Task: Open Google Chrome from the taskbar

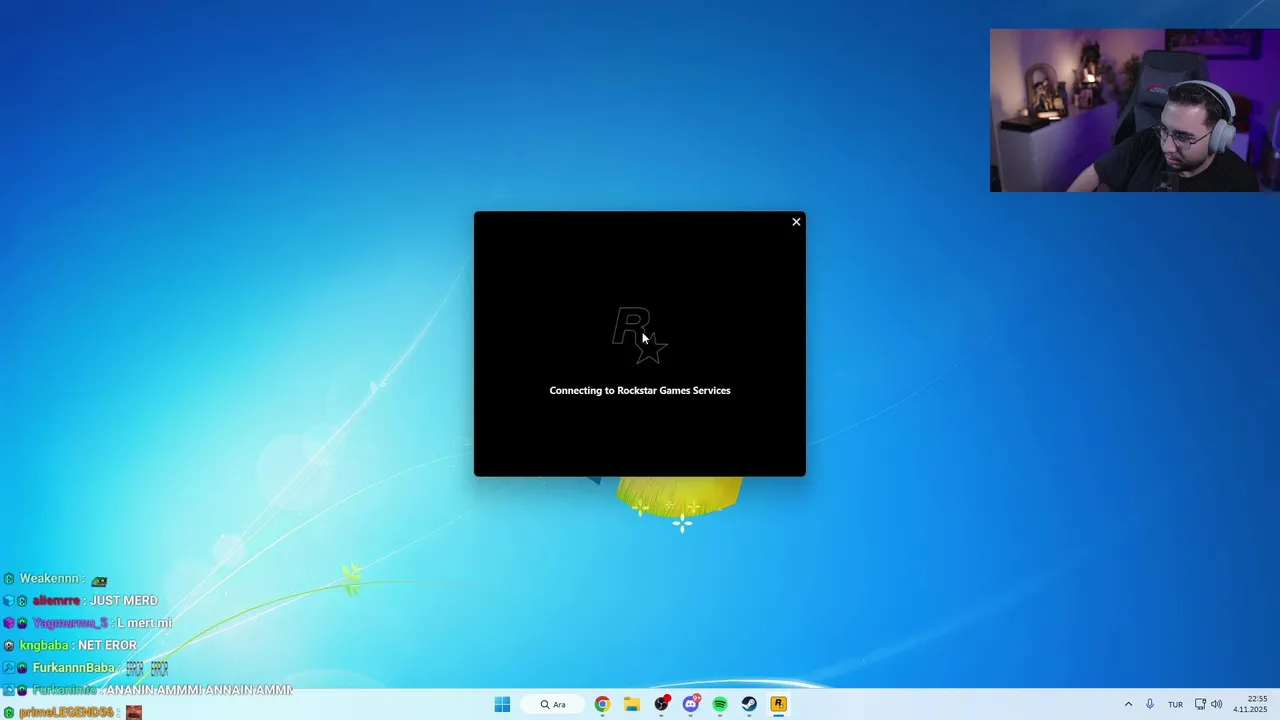Action: tap(602, 704)
